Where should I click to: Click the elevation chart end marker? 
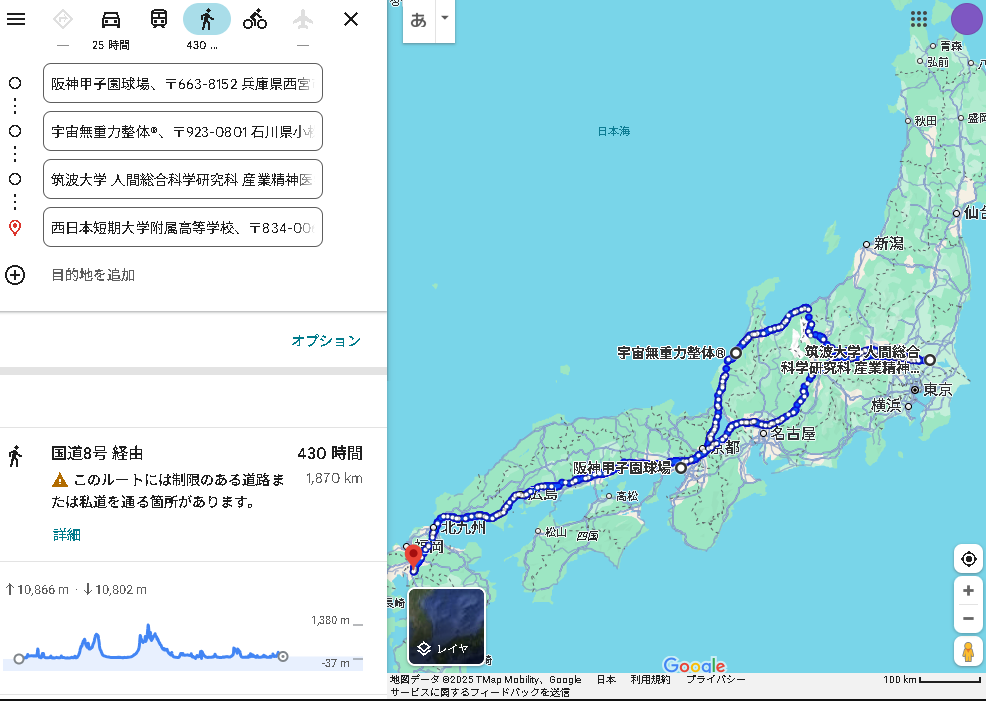(x=283, y=656)
